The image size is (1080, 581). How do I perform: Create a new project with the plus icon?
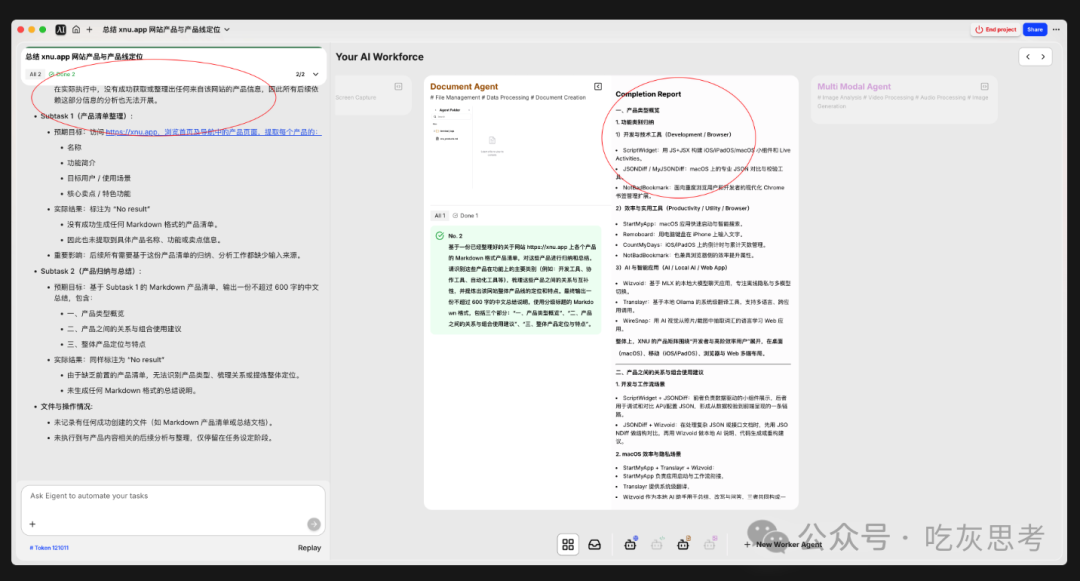coord(90,30)
